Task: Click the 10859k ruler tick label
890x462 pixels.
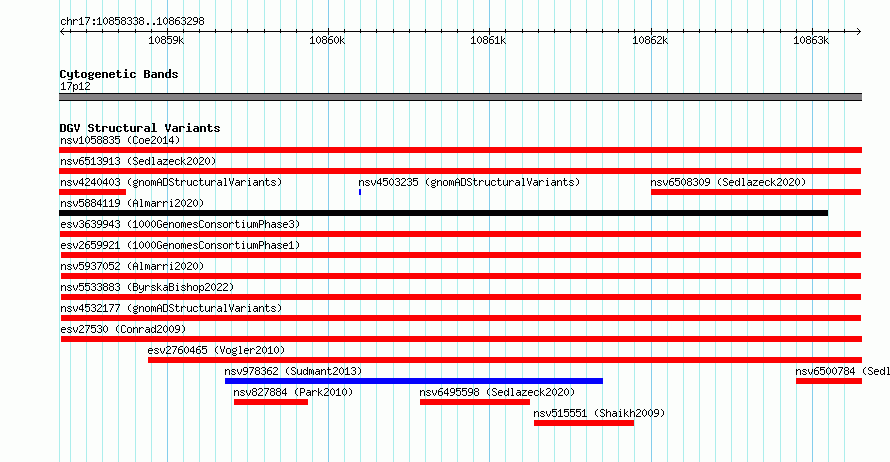Action: tap(166, 40)
